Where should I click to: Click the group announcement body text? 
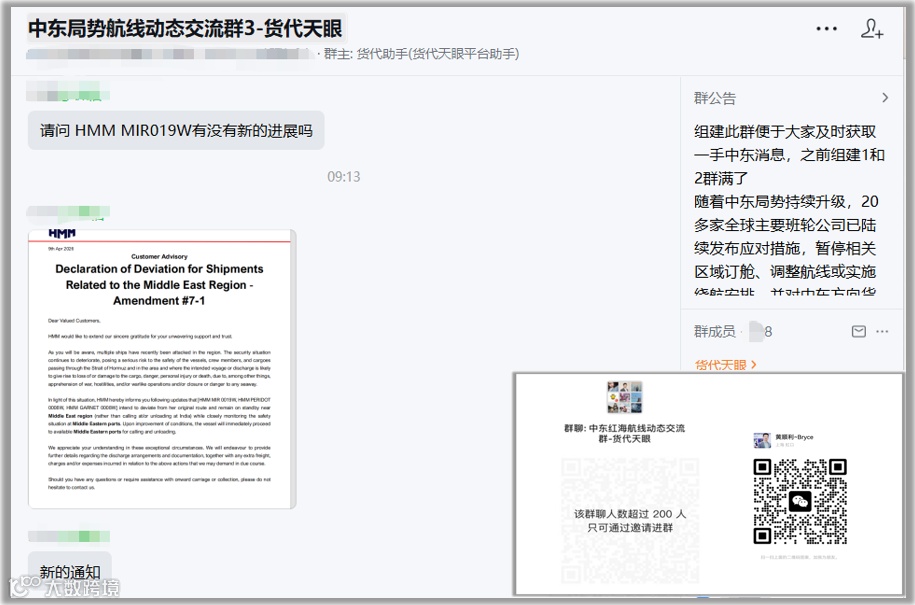[790, 212]
